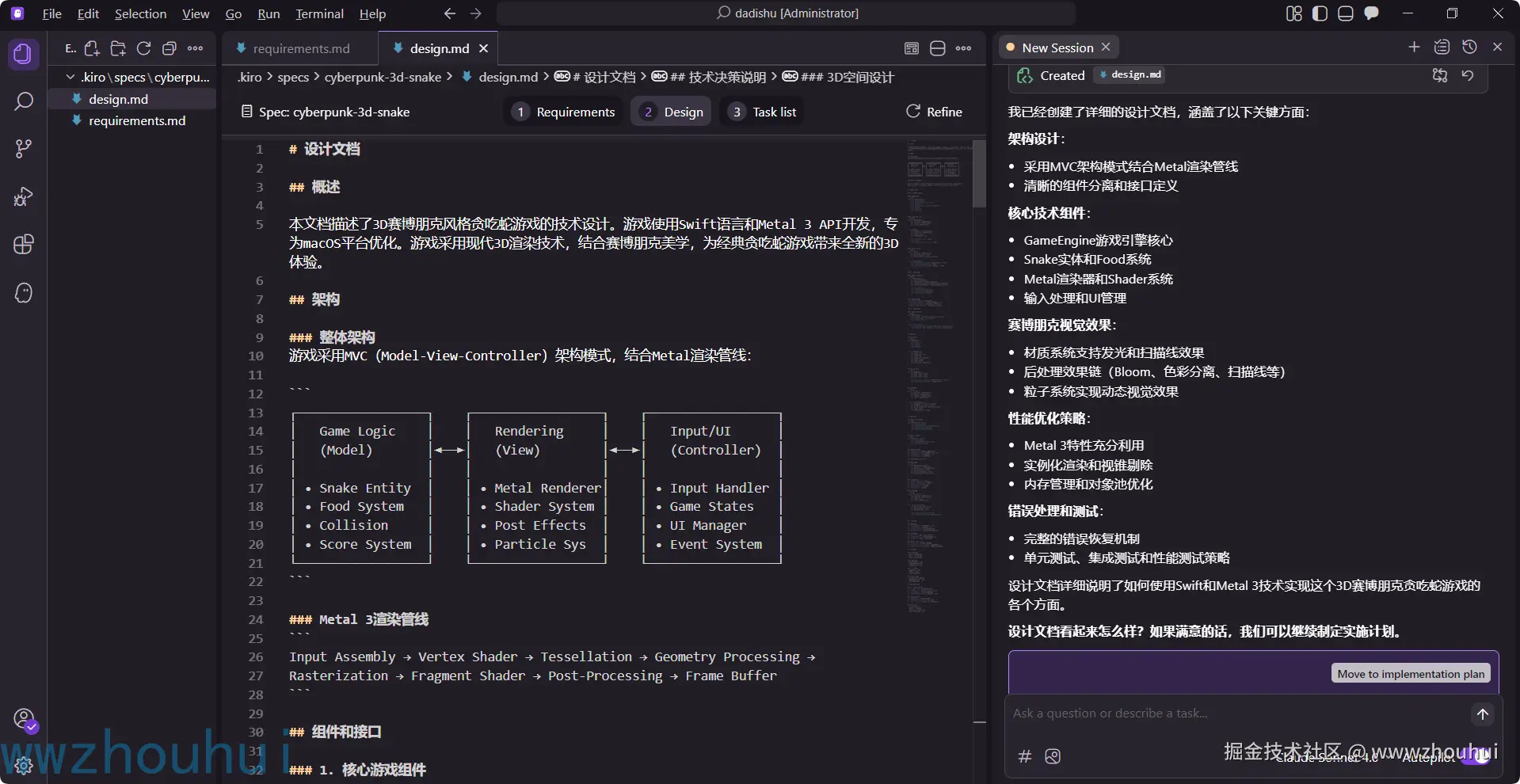
Task: Toggle primary side bar visibility
Action: pos(1320,13)
